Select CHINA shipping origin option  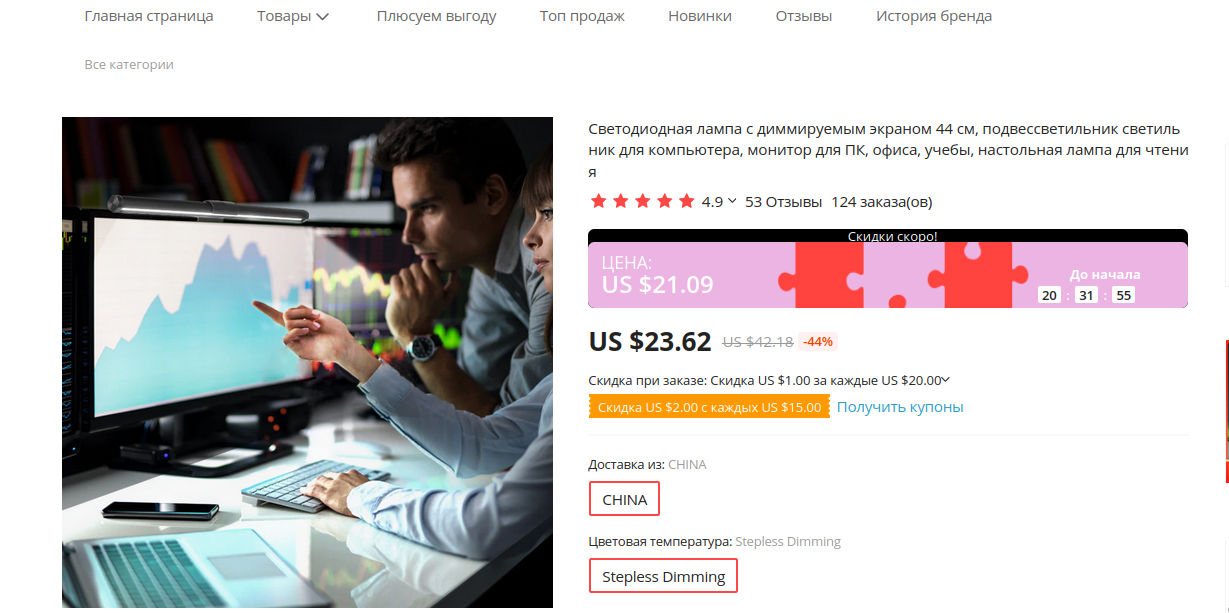[625, 499]
